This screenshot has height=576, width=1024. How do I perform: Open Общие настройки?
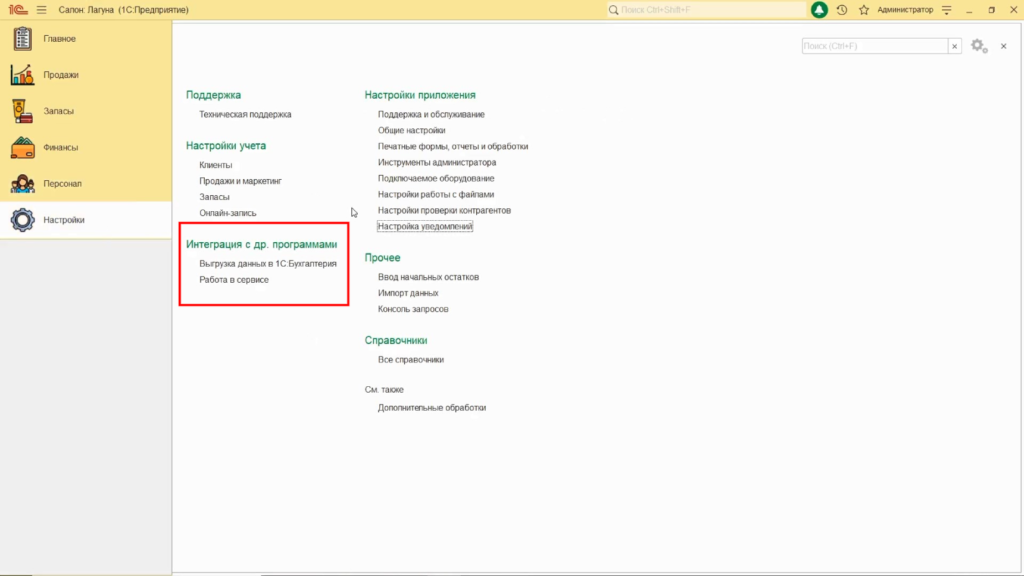tap(411, 130)
